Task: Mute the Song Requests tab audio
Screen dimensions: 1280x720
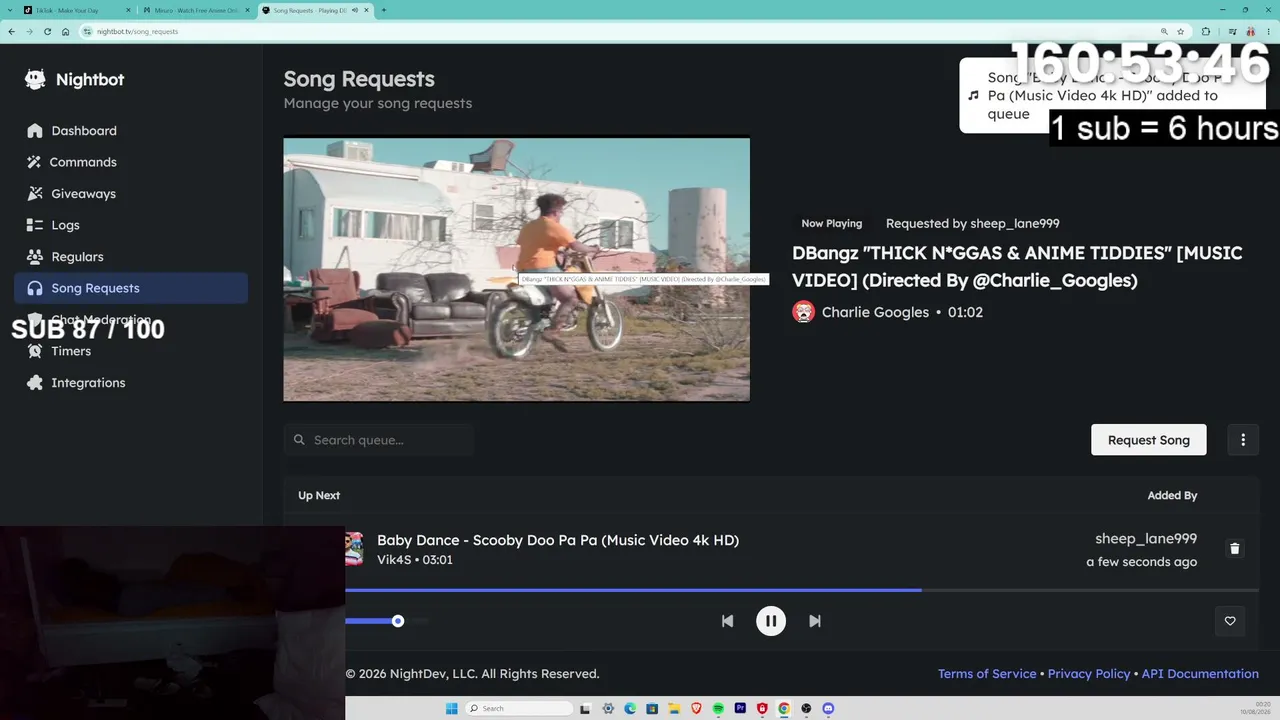Action: (355, 10)
